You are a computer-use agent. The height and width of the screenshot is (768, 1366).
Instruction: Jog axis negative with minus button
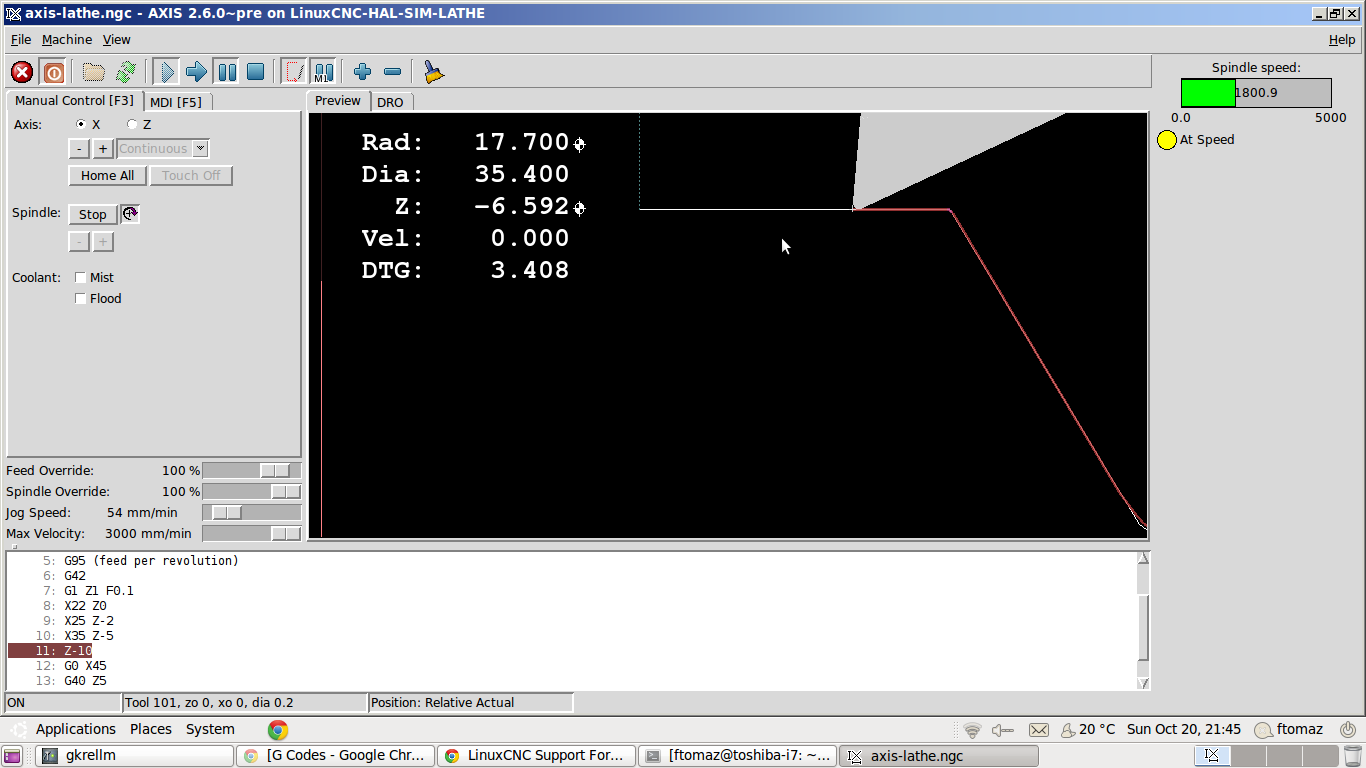[80, 149]
